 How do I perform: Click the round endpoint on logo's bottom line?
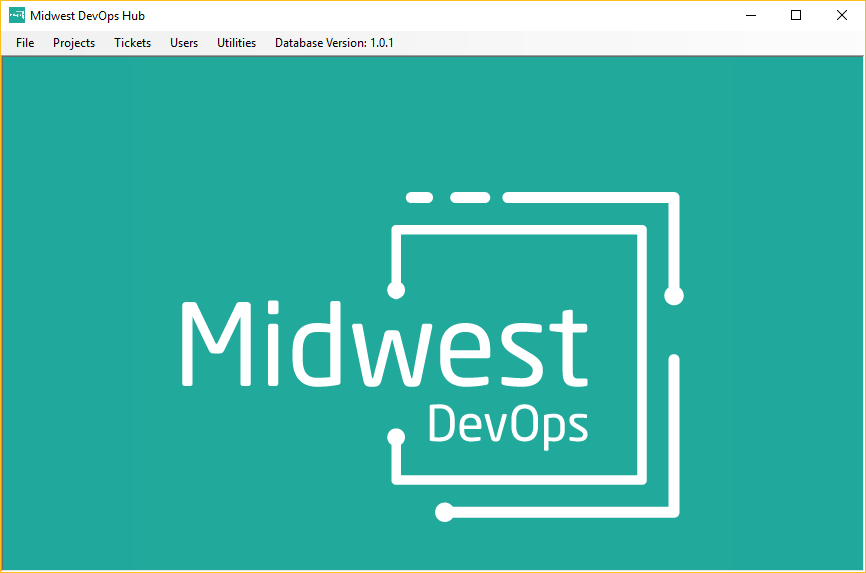445,512
